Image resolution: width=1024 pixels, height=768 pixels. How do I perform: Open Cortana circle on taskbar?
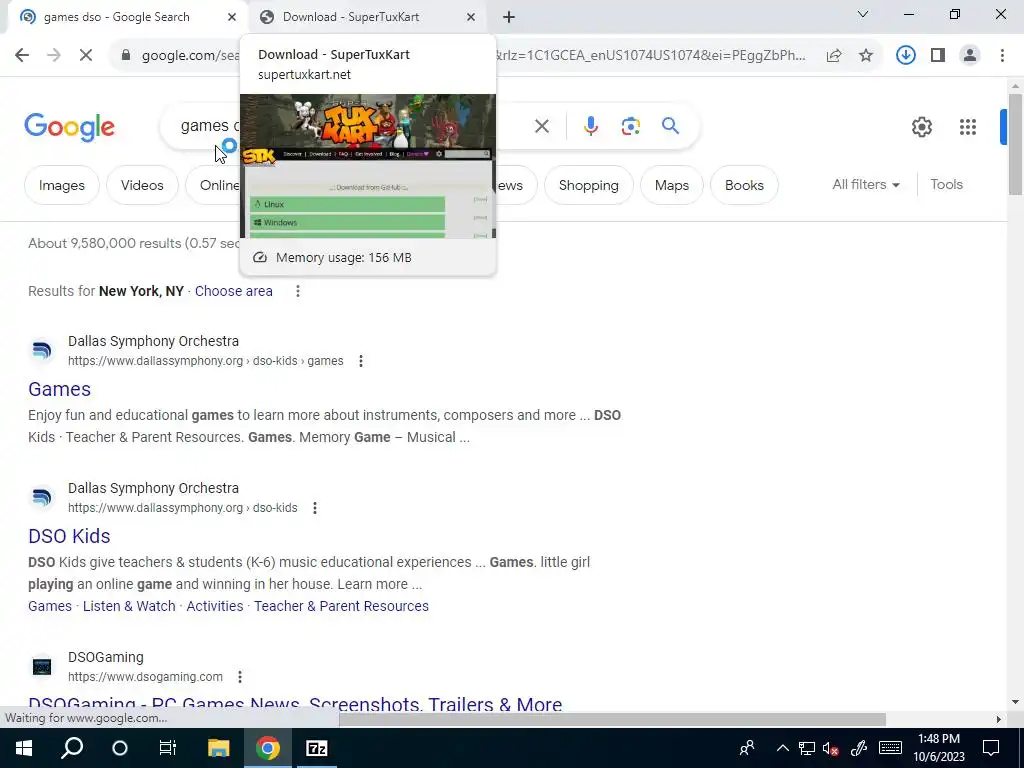click(x=120, y=748)
